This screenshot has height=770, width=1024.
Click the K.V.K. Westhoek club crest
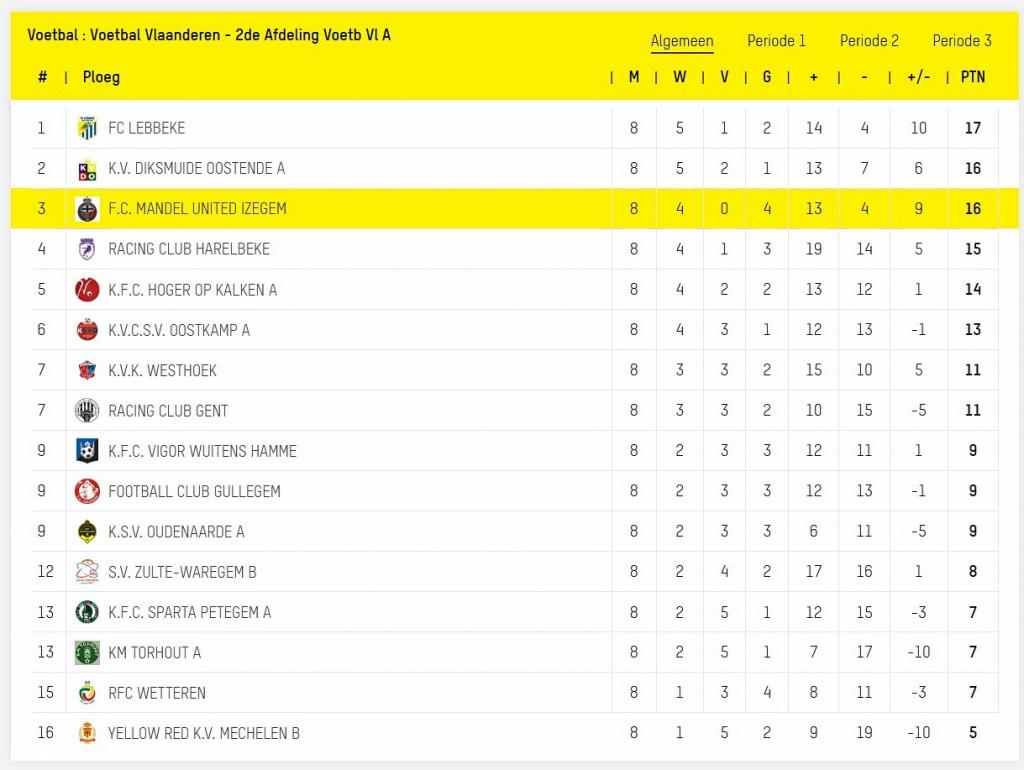(x=87, y=370)
